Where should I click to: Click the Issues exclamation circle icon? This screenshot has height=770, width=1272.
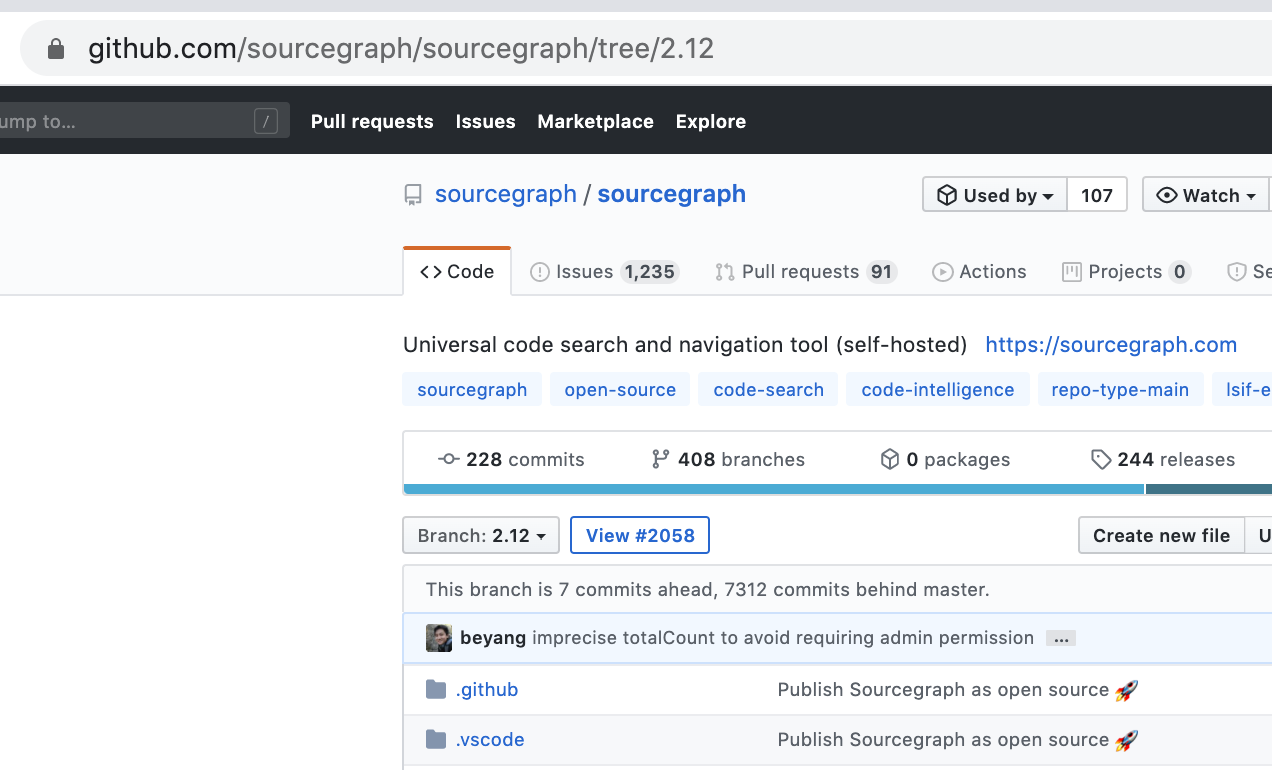coord(540,272)
